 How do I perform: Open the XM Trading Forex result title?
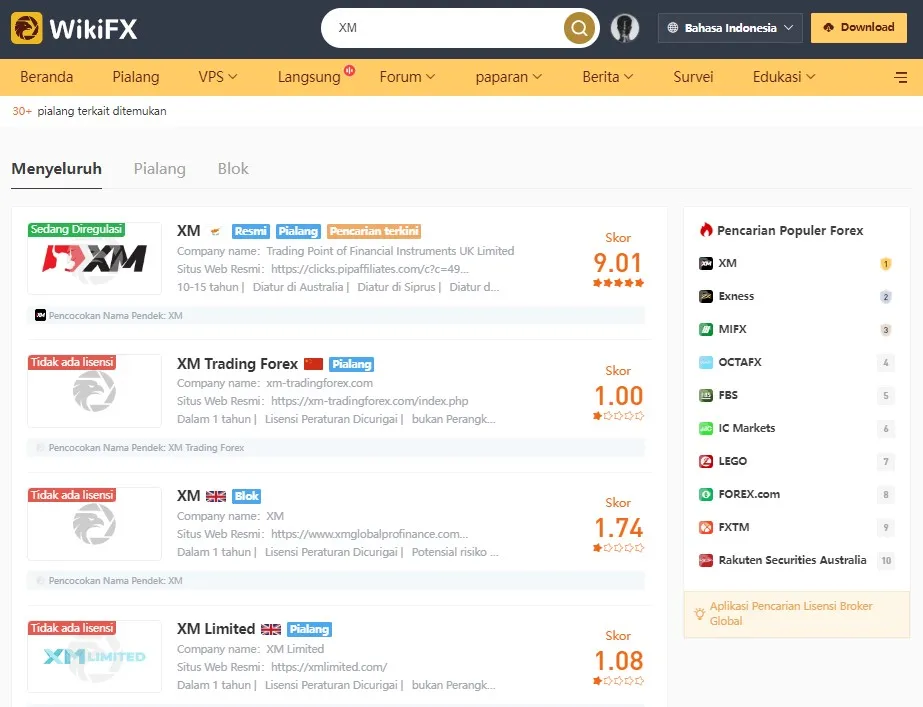click(237, 364)
